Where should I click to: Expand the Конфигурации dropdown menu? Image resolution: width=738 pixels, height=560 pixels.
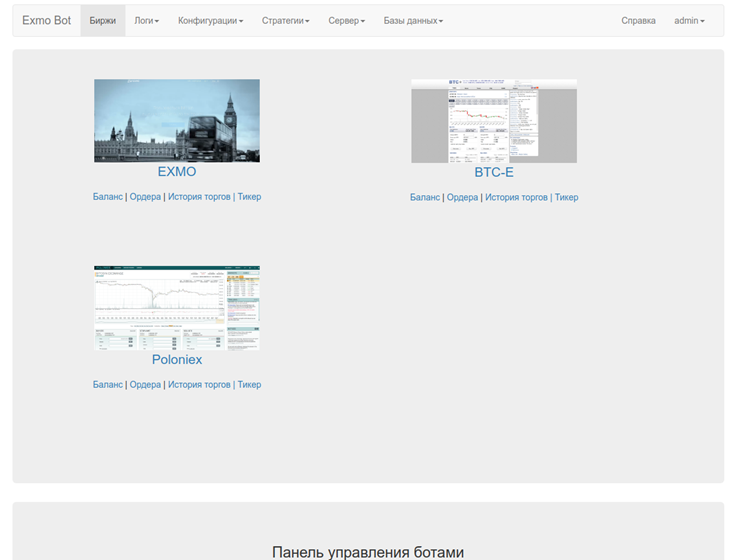point(210,21)
